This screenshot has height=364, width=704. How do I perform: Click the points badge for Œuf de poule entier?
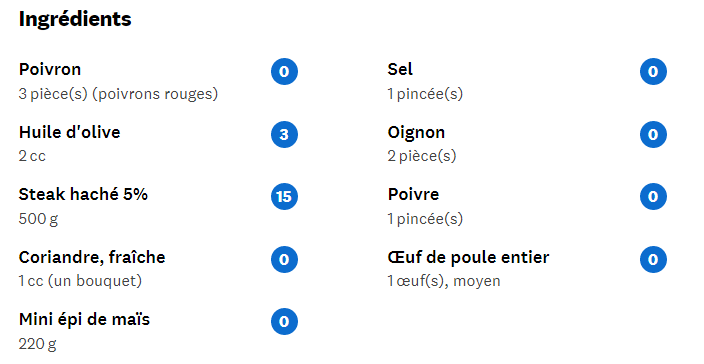pos(653,259)
